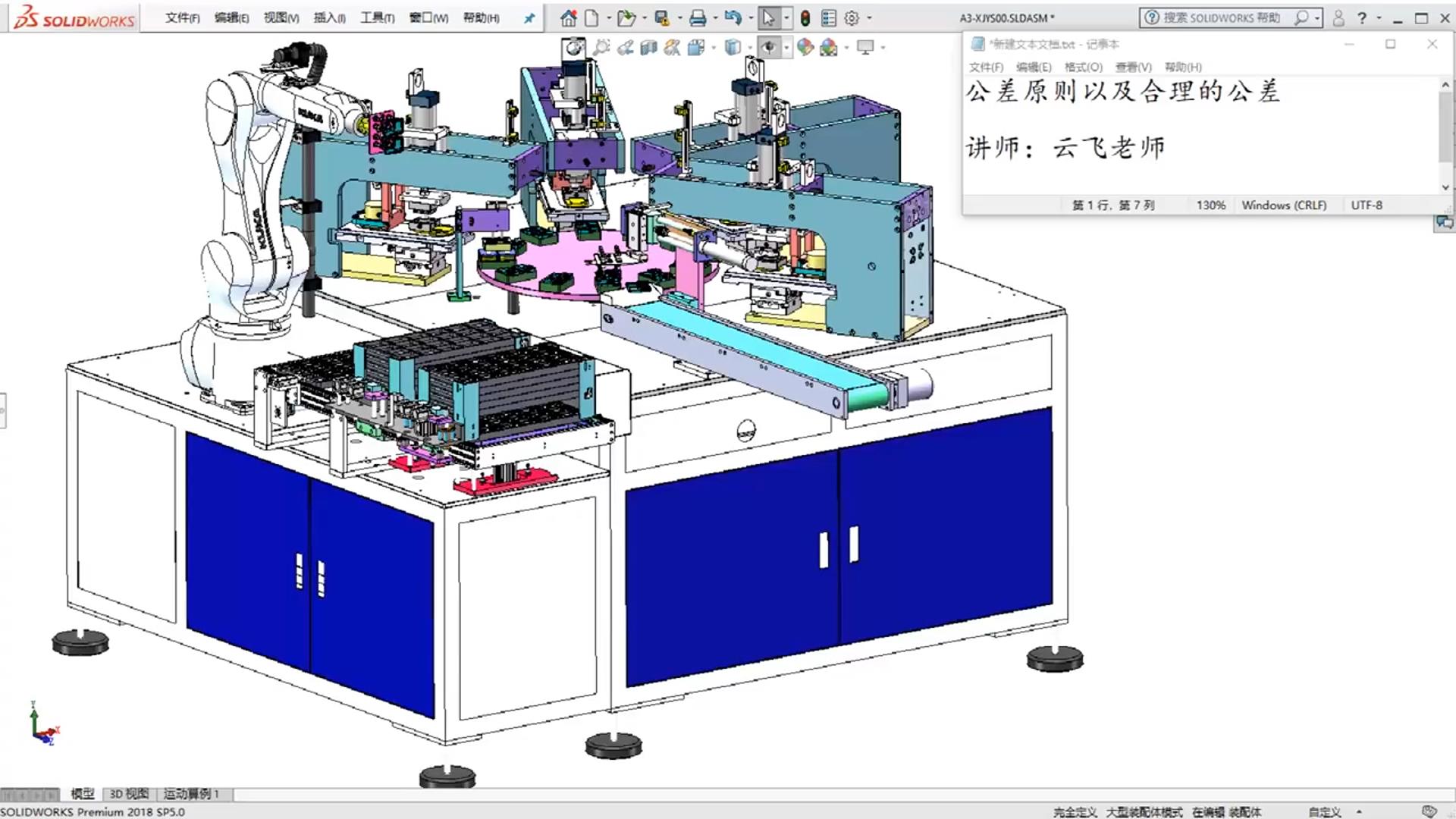
Task: Click inside Notepad text at 讲师 line
Action: [1065, 148]
